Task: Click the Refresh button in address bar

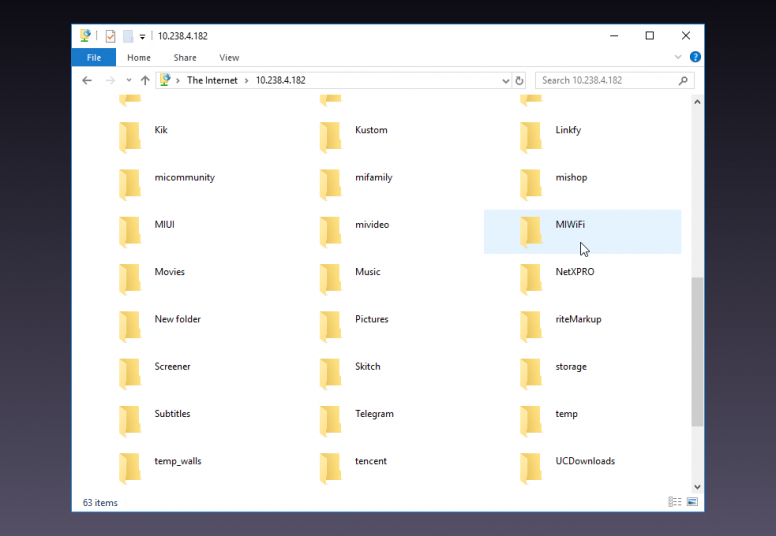Action: [x=519, y=80]
